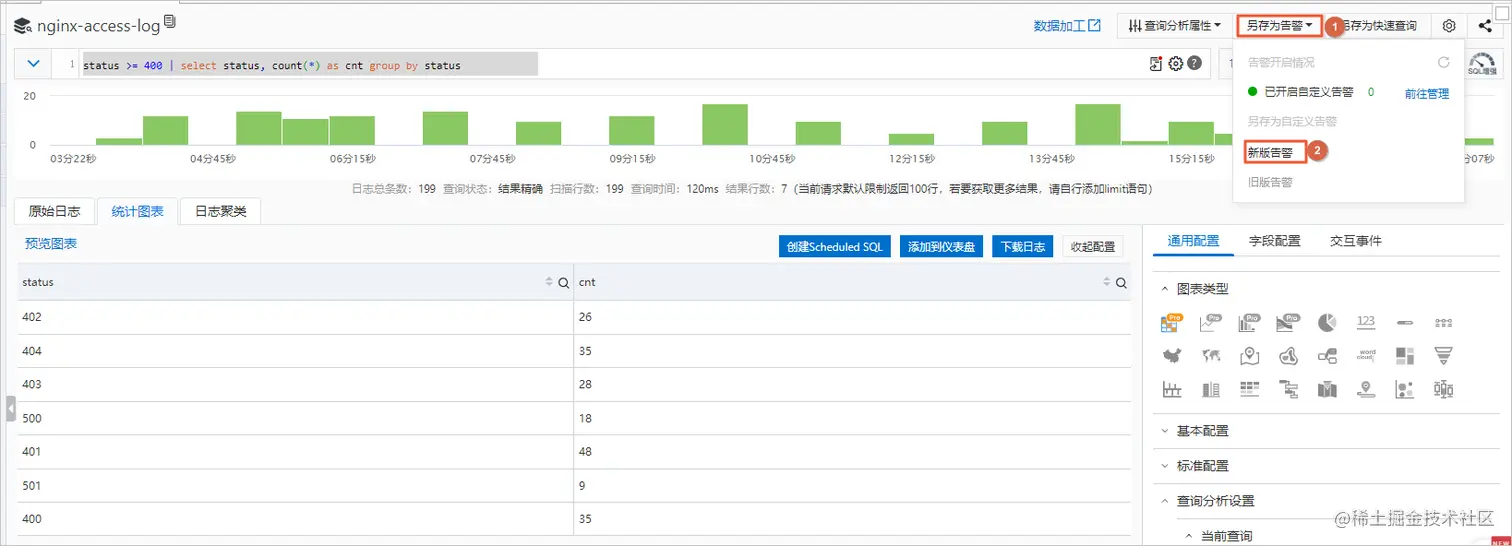Sort the status column
This screenshot has width=1512, height=546.
click(549, 283)
